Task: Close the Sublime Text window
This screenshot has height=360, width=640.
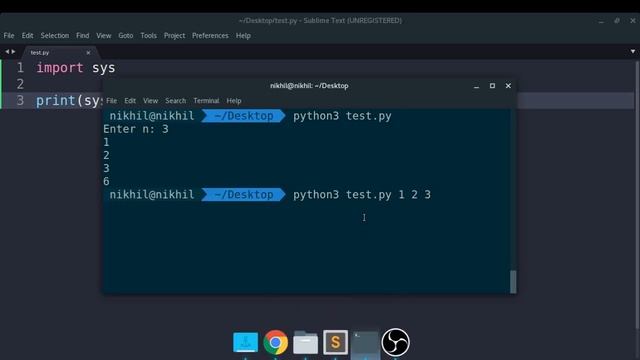Action: pos(633,20)
